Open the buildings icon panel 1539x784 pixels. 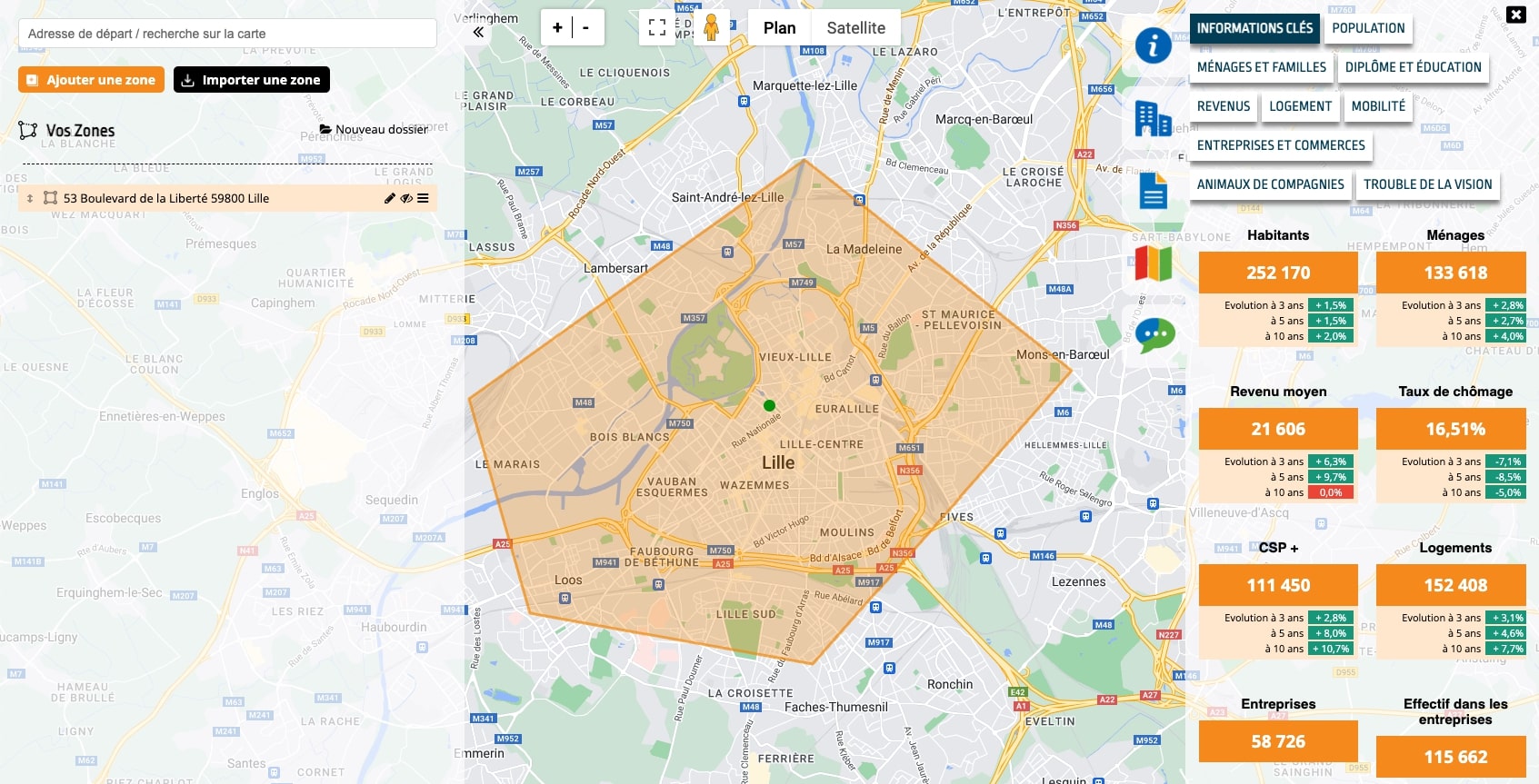point(1153,118)
